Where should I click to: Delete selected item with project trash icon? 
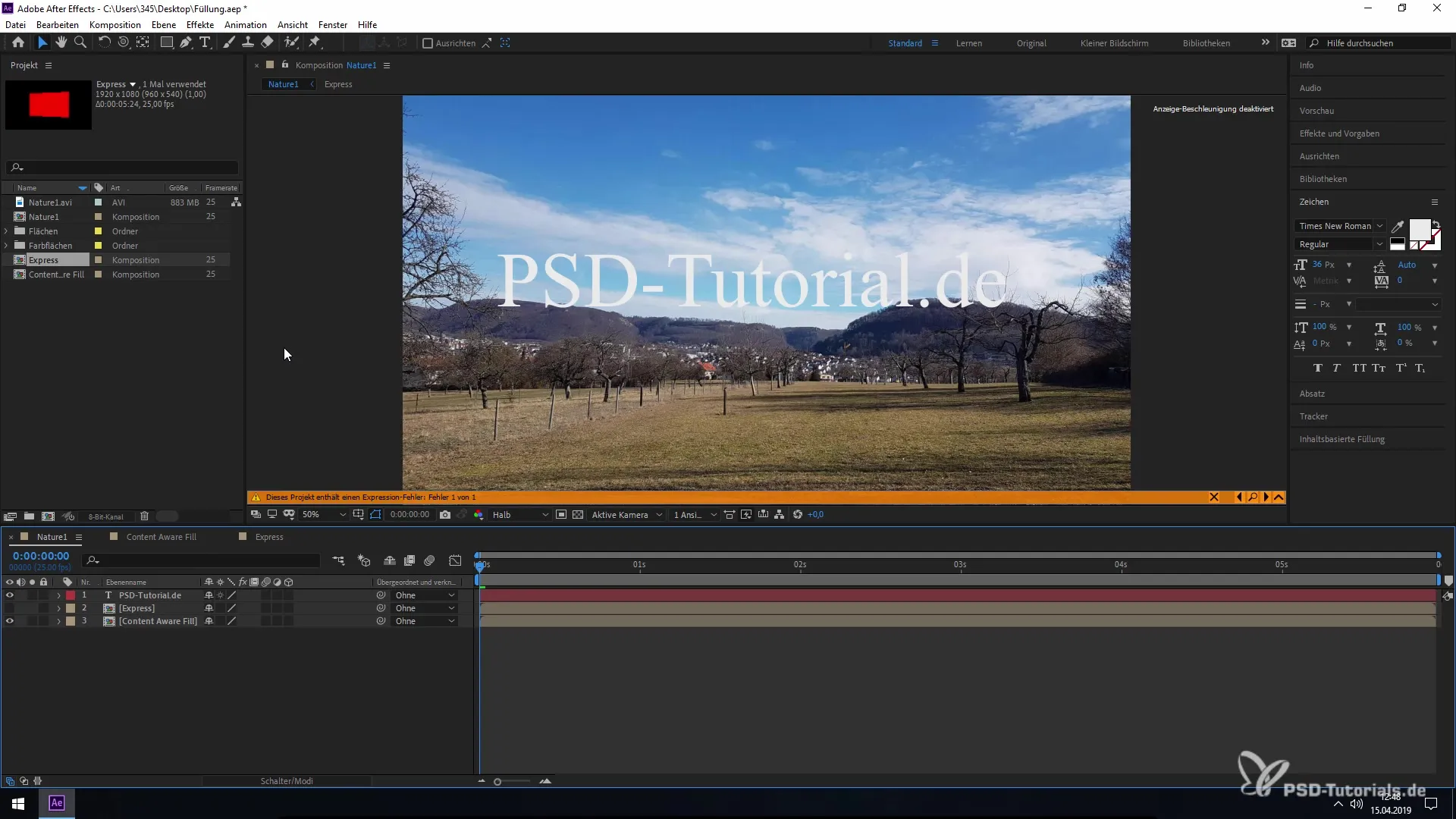click(144, 516)
